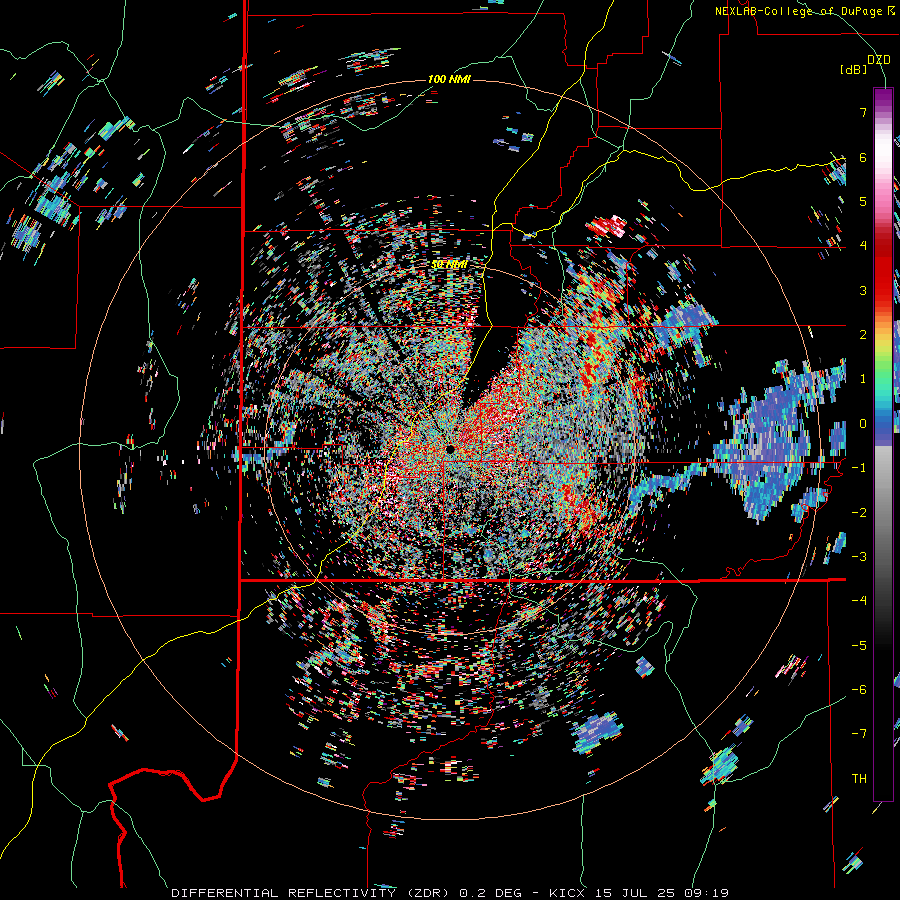Click the -4 value on the color scale
900x900 pixels.
(x=859, y=601)
